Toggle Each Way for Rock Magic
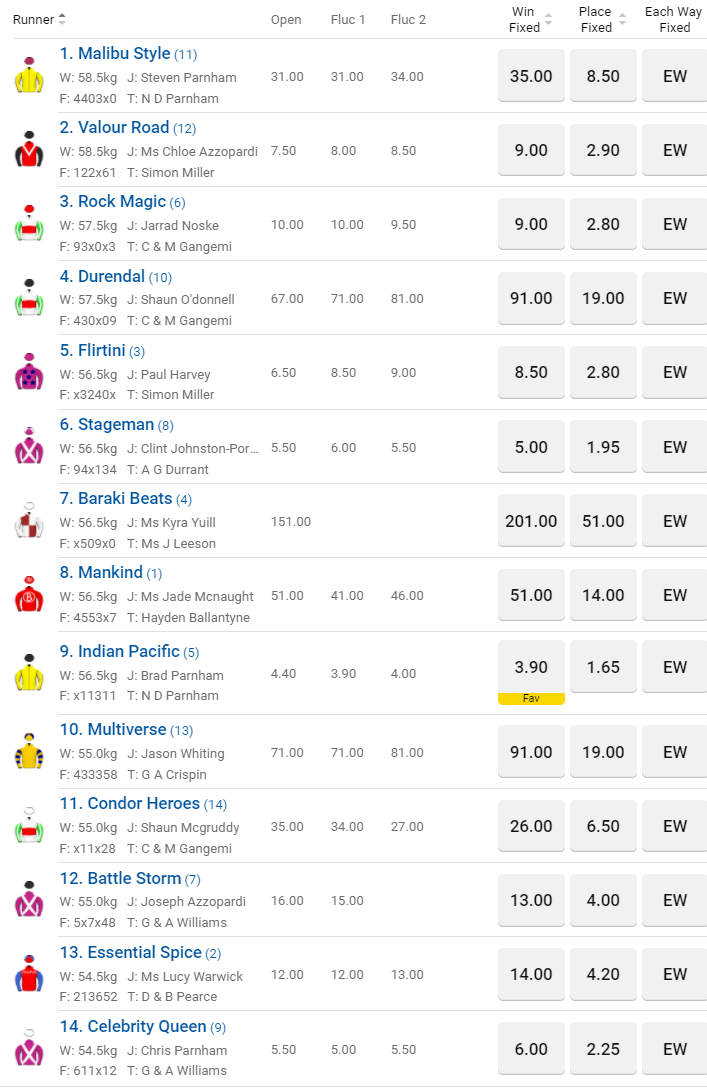 click(675, 224)
